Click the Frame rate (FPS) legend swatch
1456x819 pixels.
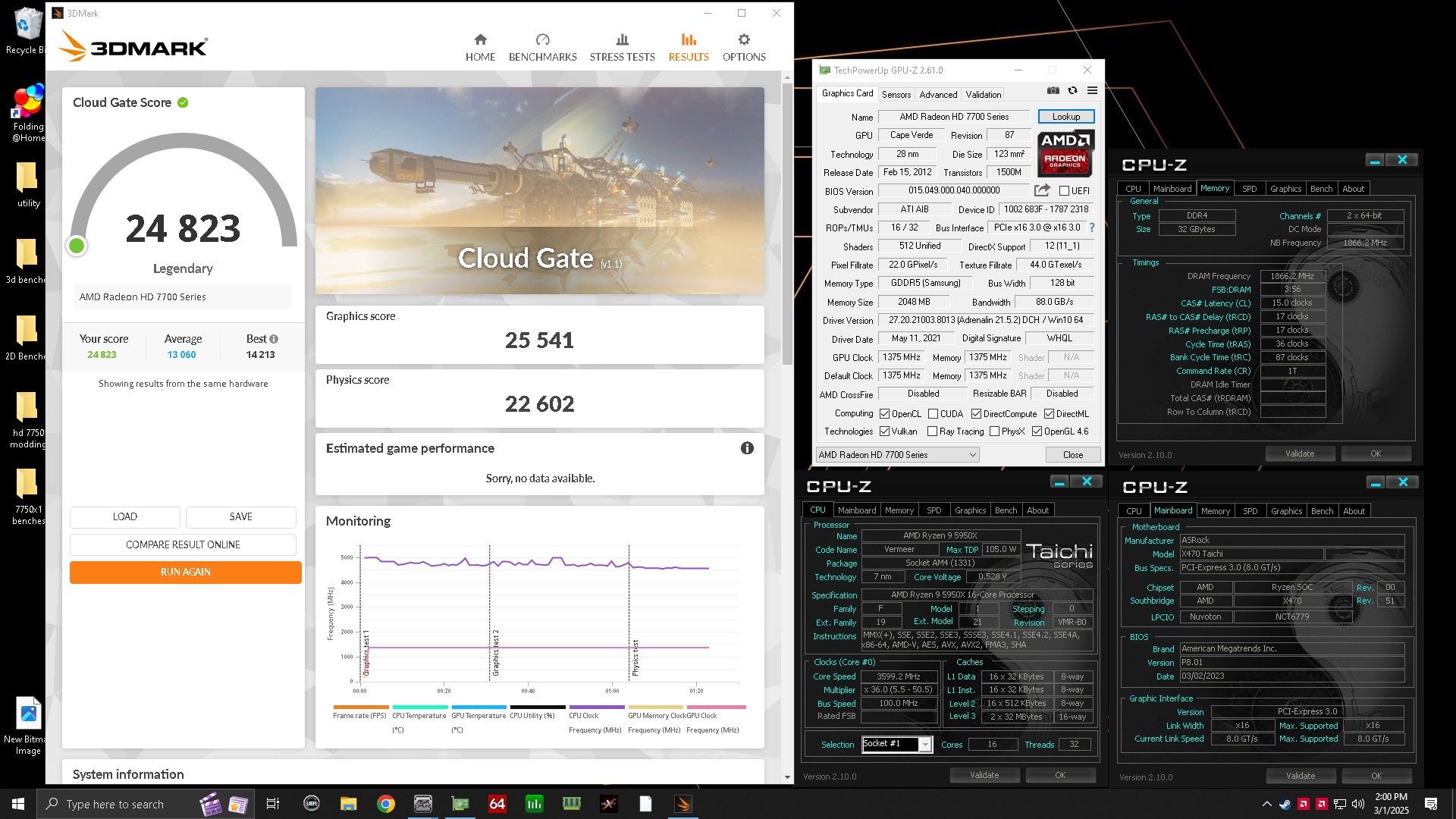[x=360, y=707]
